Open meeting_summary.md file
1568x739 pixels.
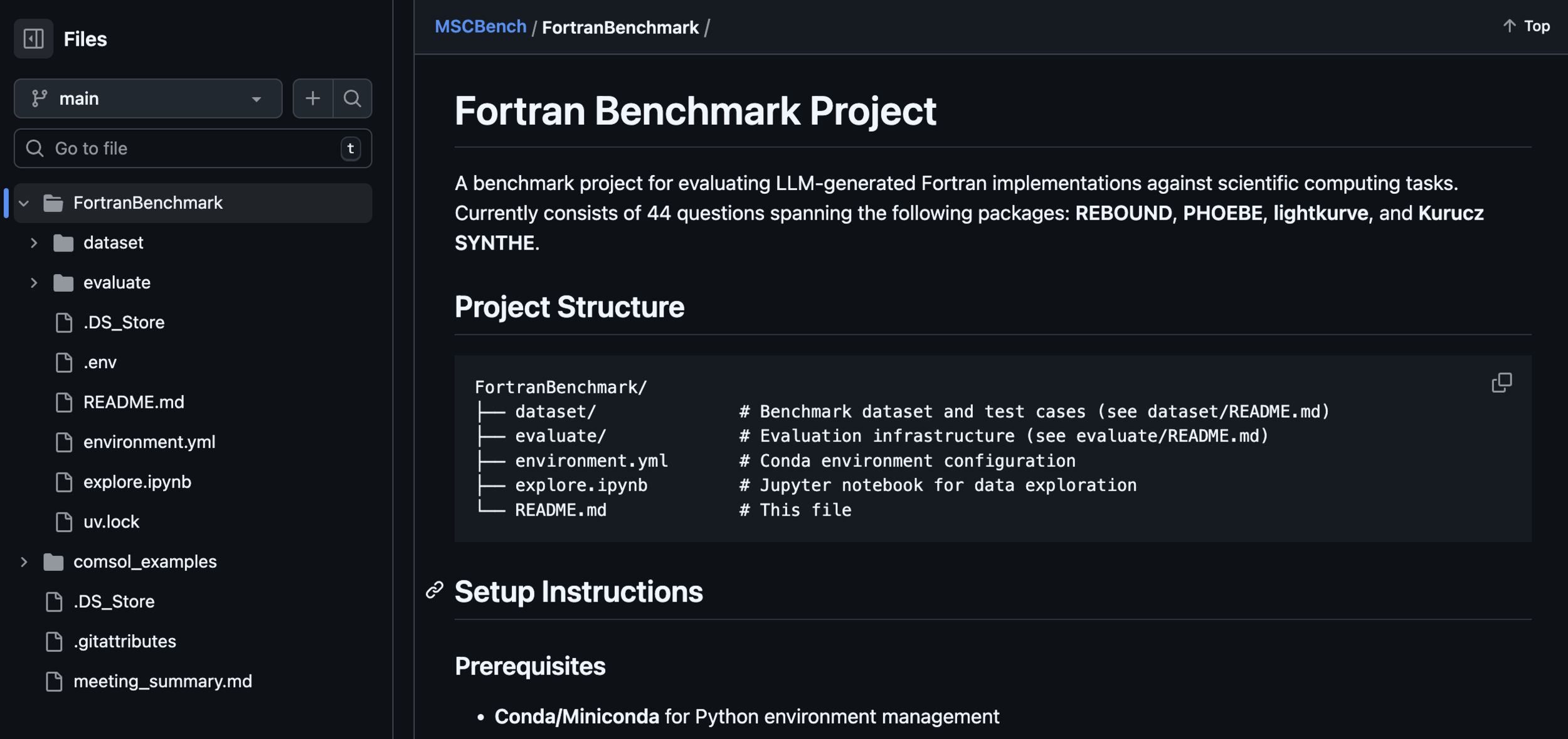point(162,681)
